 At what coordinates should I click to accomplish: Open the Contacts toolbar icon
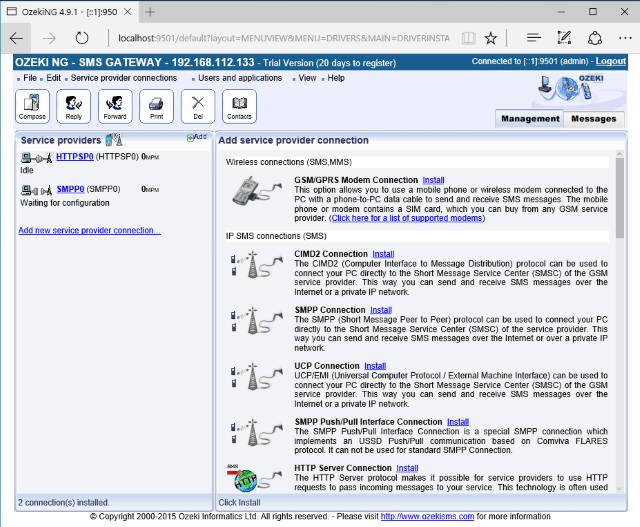239,106
